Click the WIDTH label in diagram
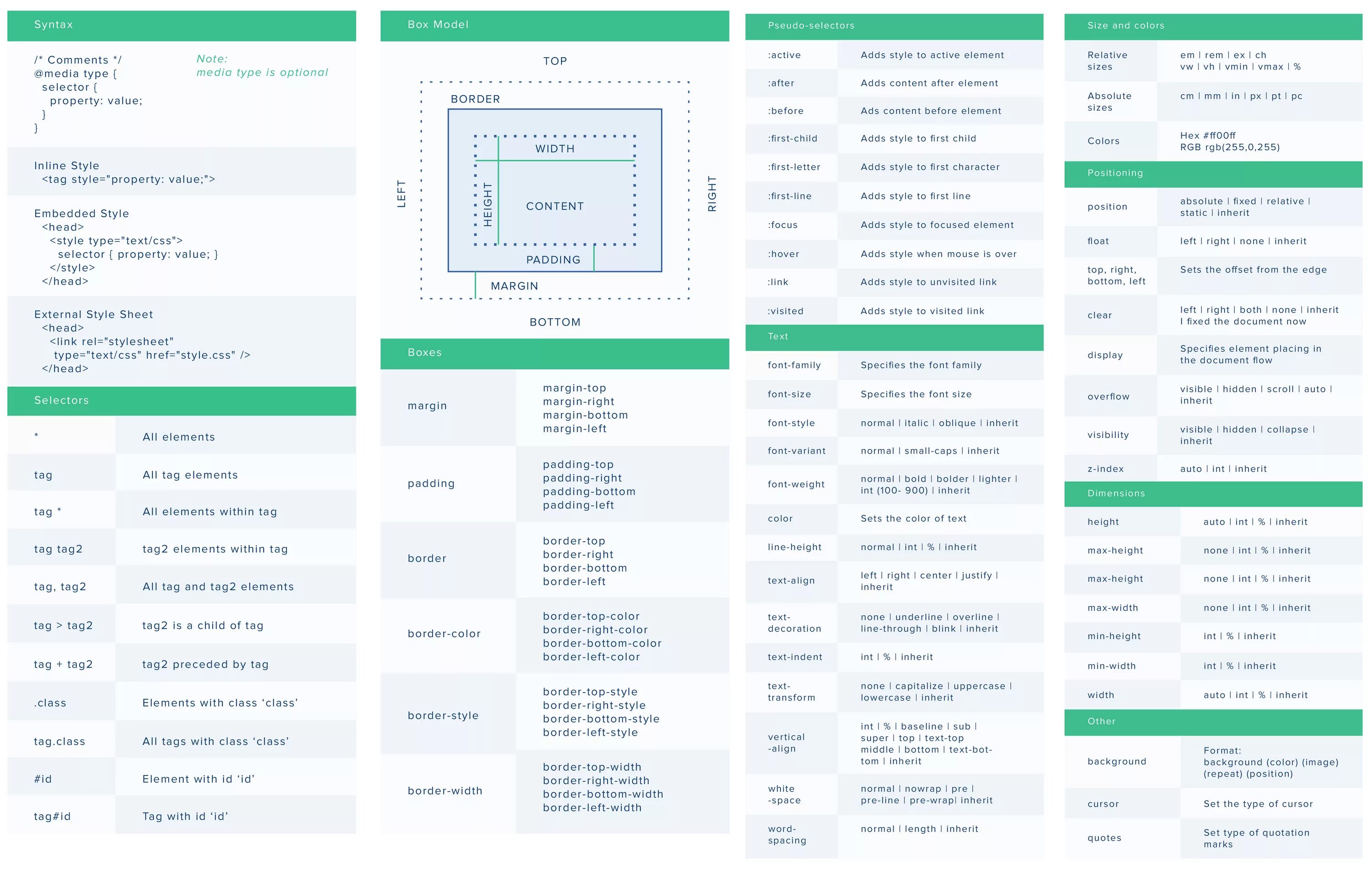 pyautogui.click(x=554, y=149)
